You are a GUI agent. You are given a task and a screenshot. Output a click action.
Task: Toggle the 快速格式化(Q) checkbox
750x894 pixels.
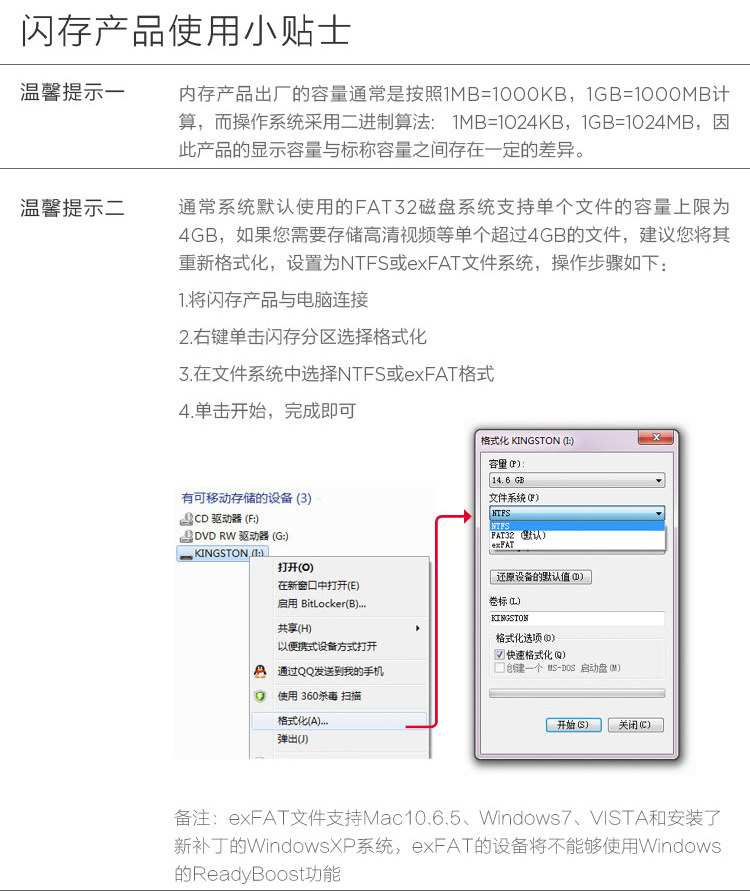(x=500, y=655)
